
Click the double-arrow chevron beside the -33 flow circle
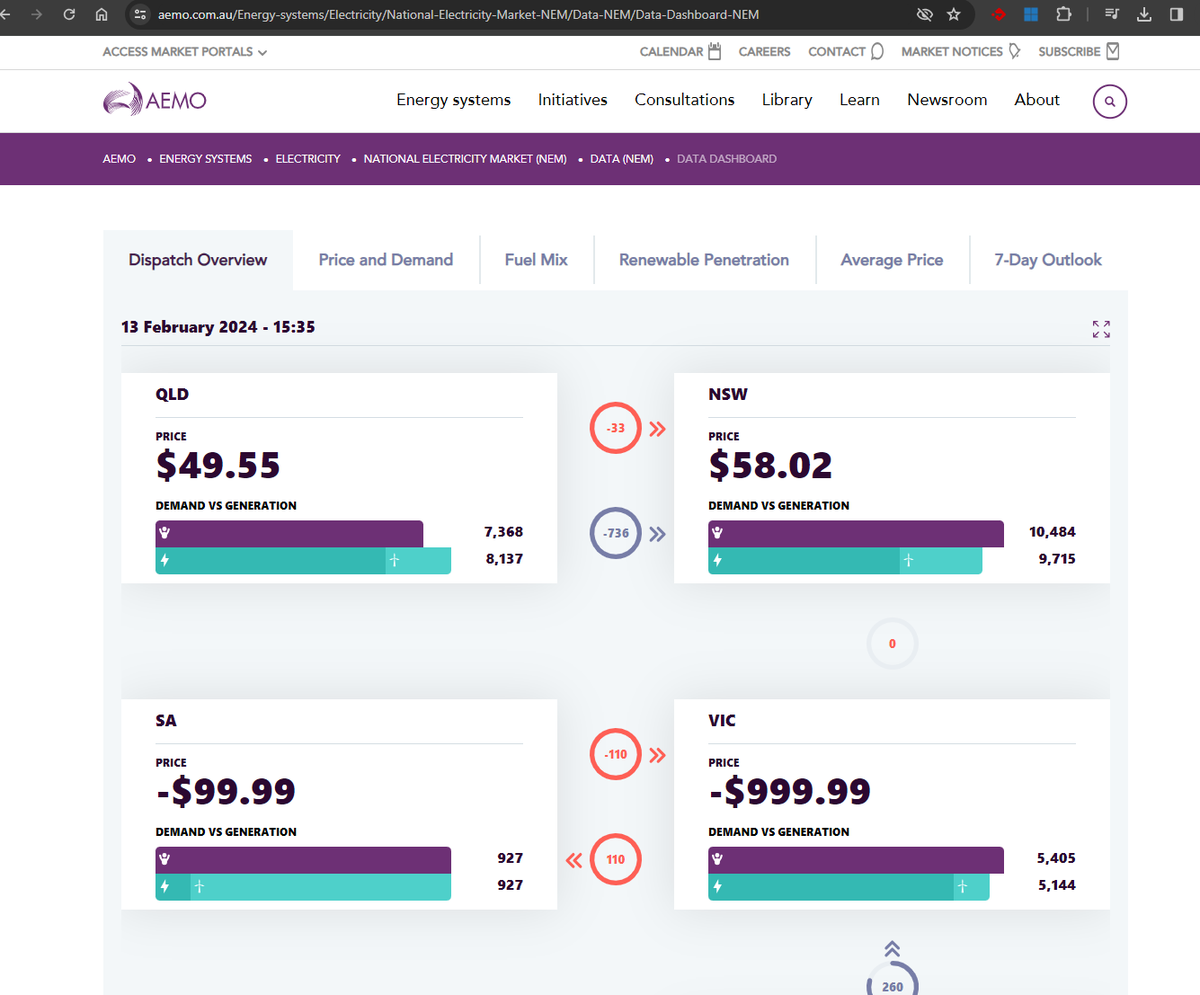(x=657, y=428)
